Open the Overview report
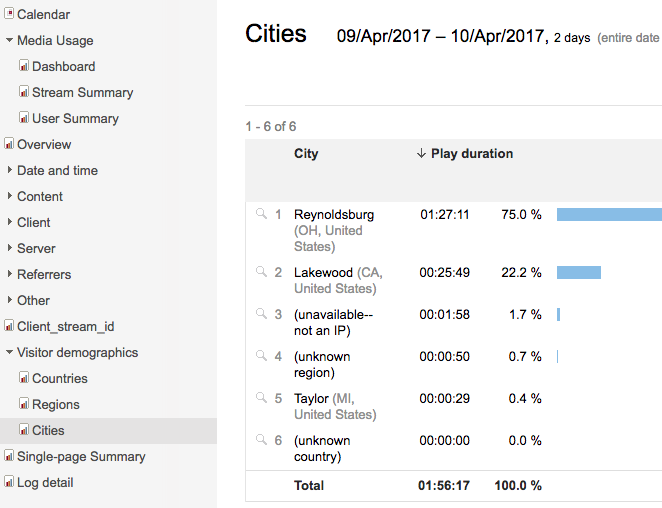This screenshot has width=662, height=508. (44, 145)
